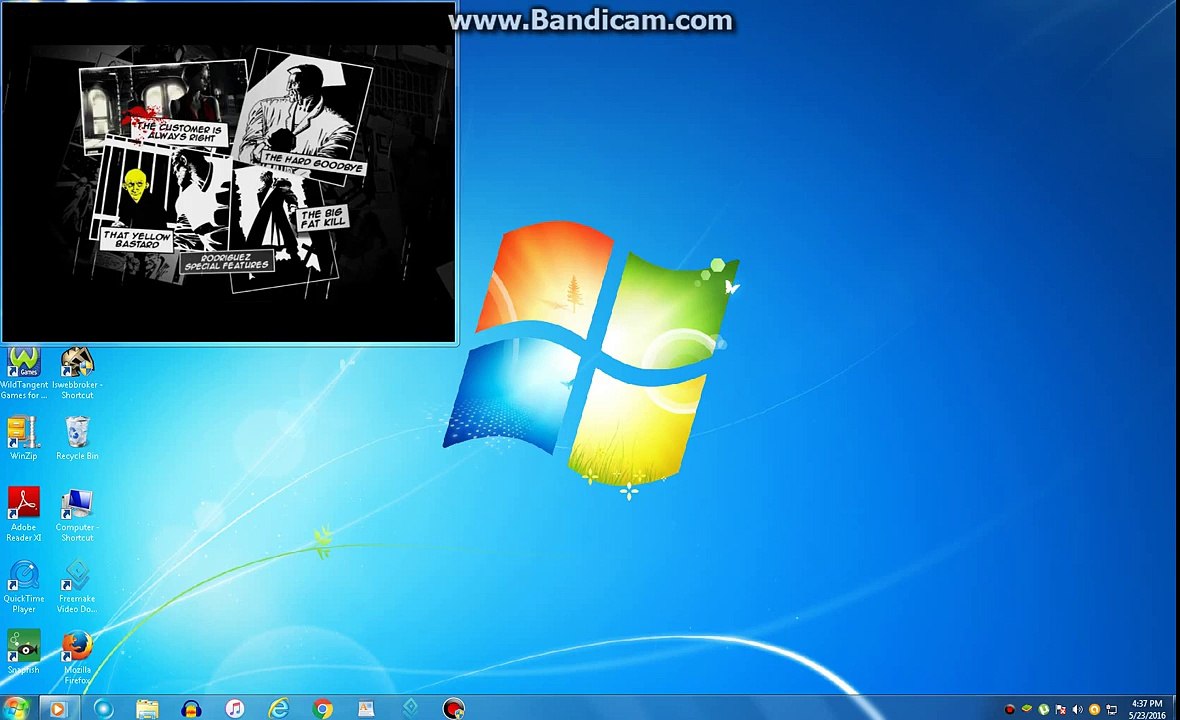Open the clock showing 4:37 PM
Viewport: 1180px width, 720px height.
click(x=1147, y=709)
